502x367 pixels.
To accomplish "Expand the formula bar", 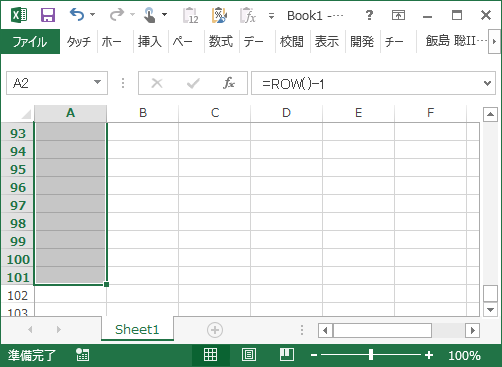I will (487, 83).
